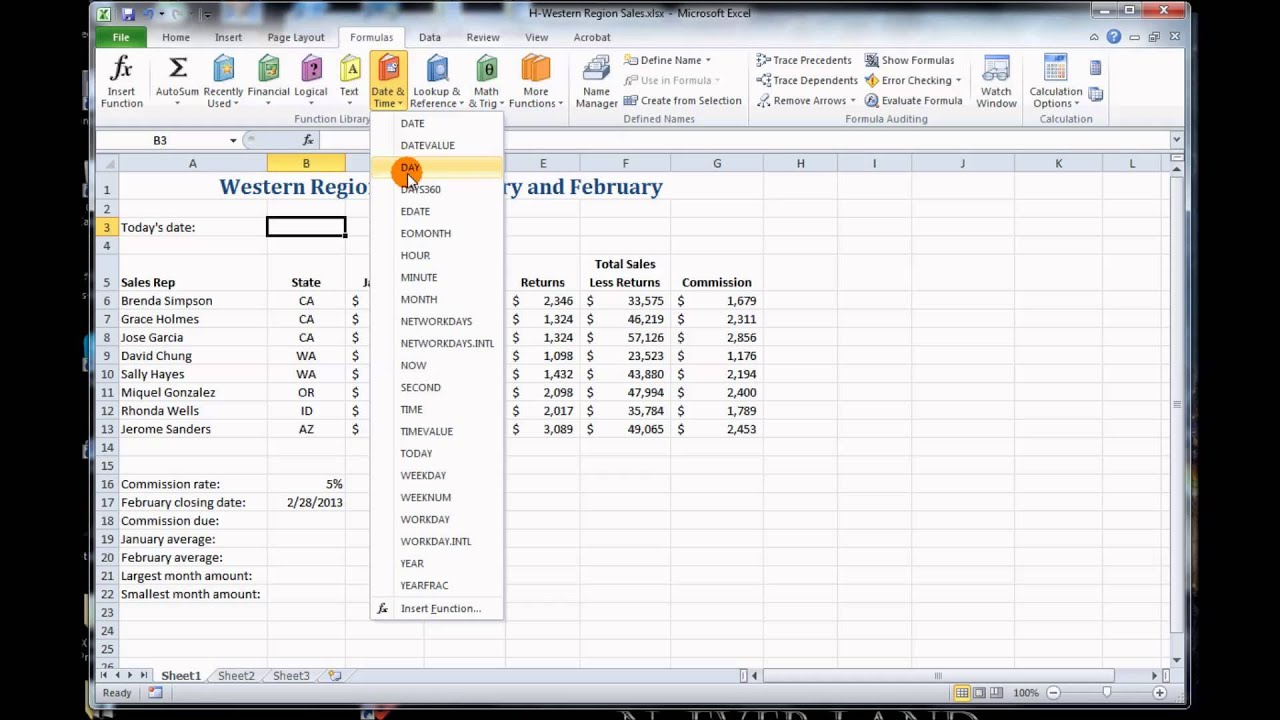Switch to the Data tab

[430, 37]
